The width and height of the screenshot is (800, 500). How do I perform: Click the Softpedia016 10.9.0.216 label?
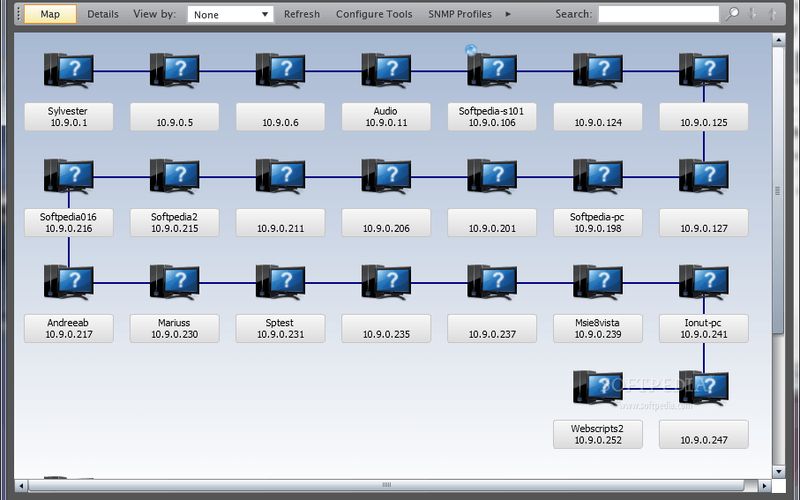[x=69, y=222]
